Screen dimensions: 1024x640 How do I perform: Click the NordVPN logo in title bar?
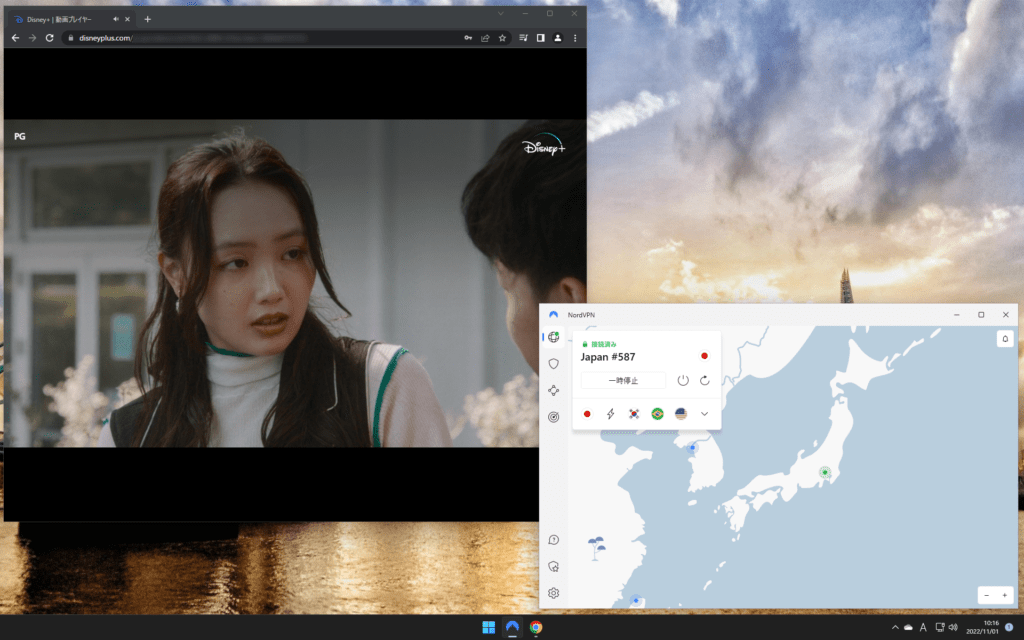tap(554, 315)
